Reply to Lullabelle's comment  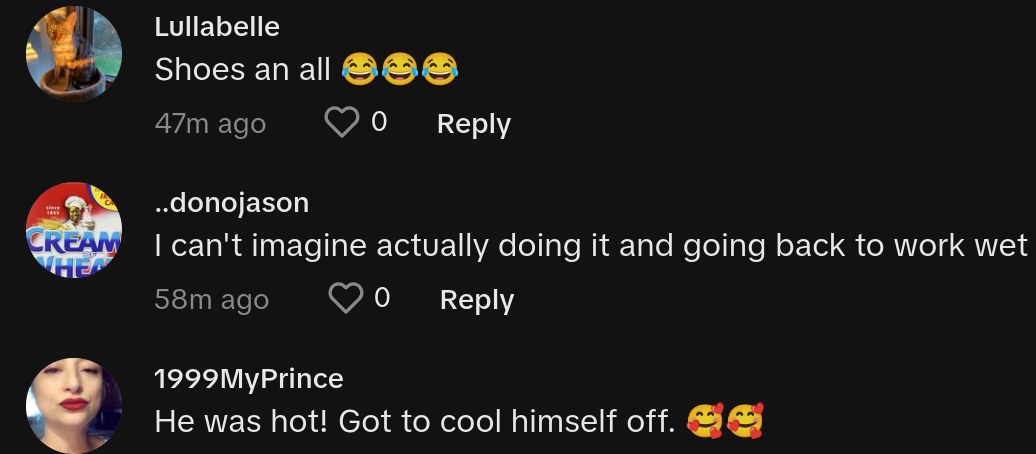click(x=474, y=124)
